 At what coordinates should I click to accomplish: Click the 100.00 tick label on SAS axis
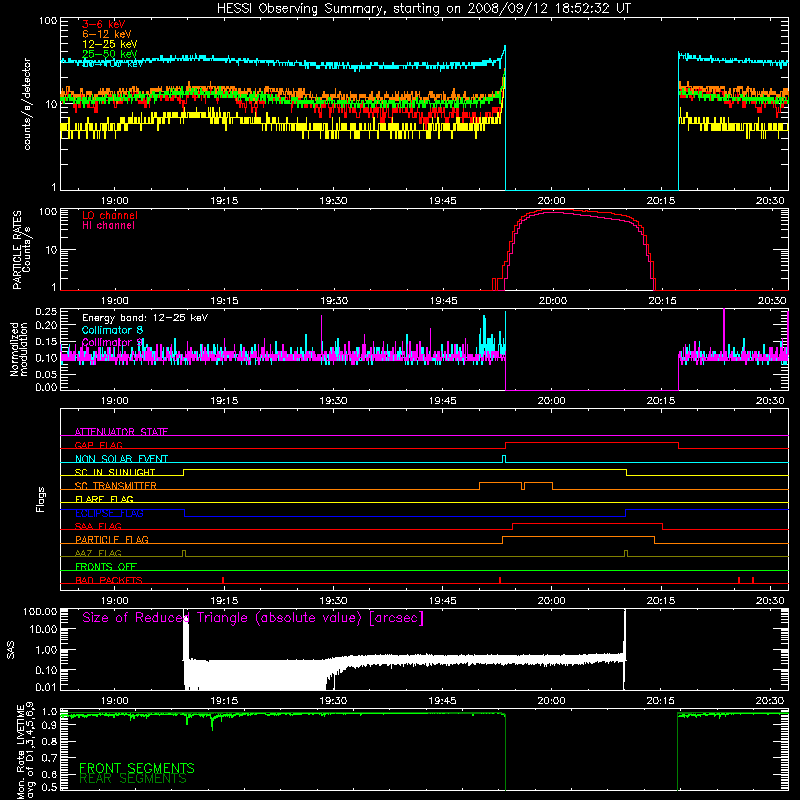pyautogui.click(x=40, y=612)
